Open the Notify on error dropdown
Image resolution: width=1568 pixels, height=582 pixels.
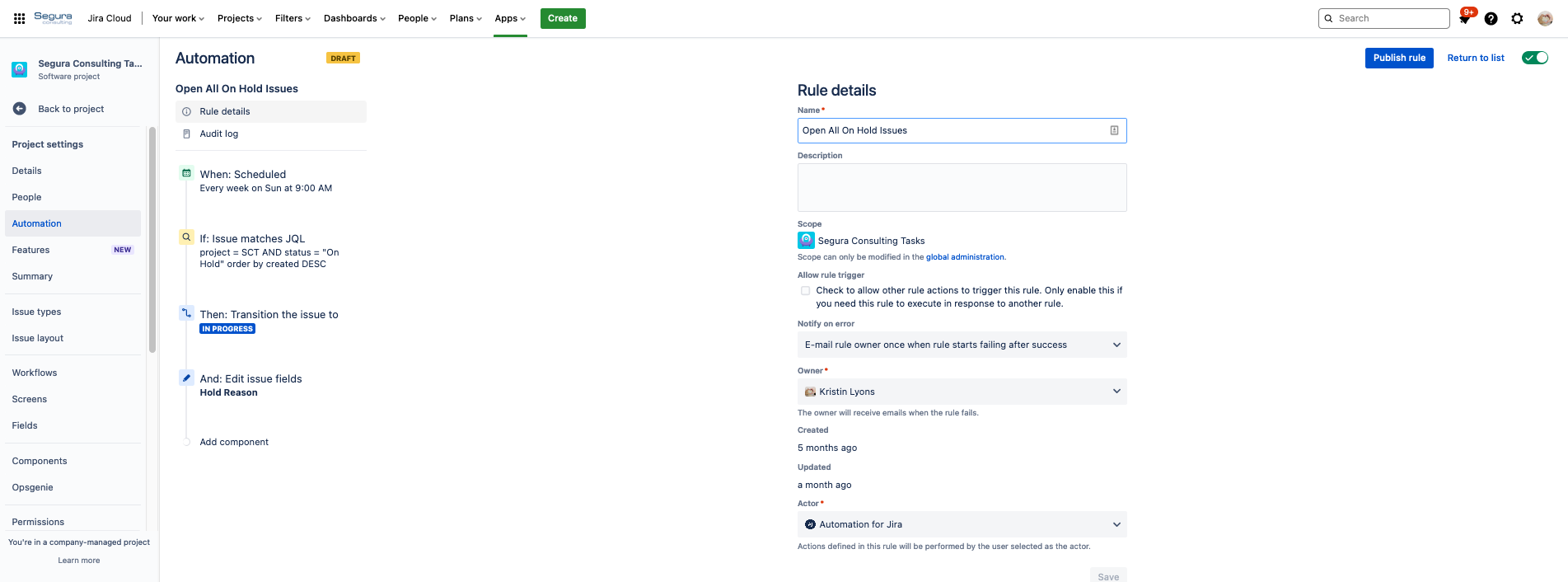click(x=962, y=345)
